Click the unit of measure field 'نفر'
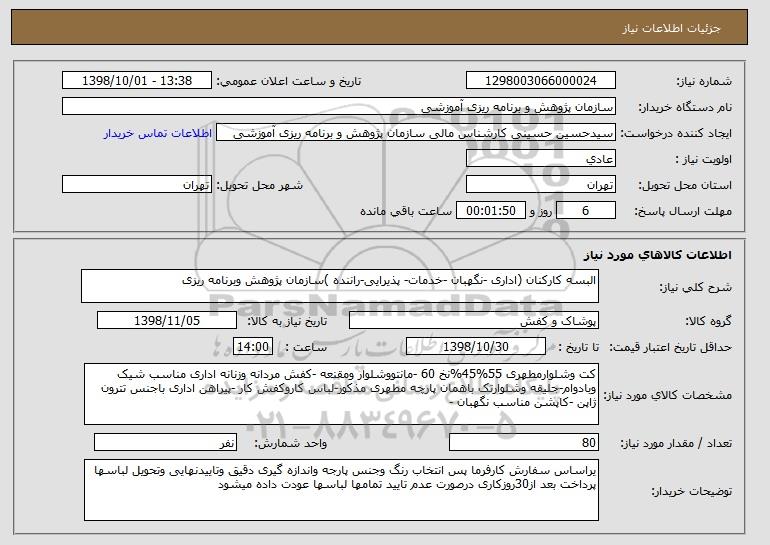 click(x=165, y=442)
